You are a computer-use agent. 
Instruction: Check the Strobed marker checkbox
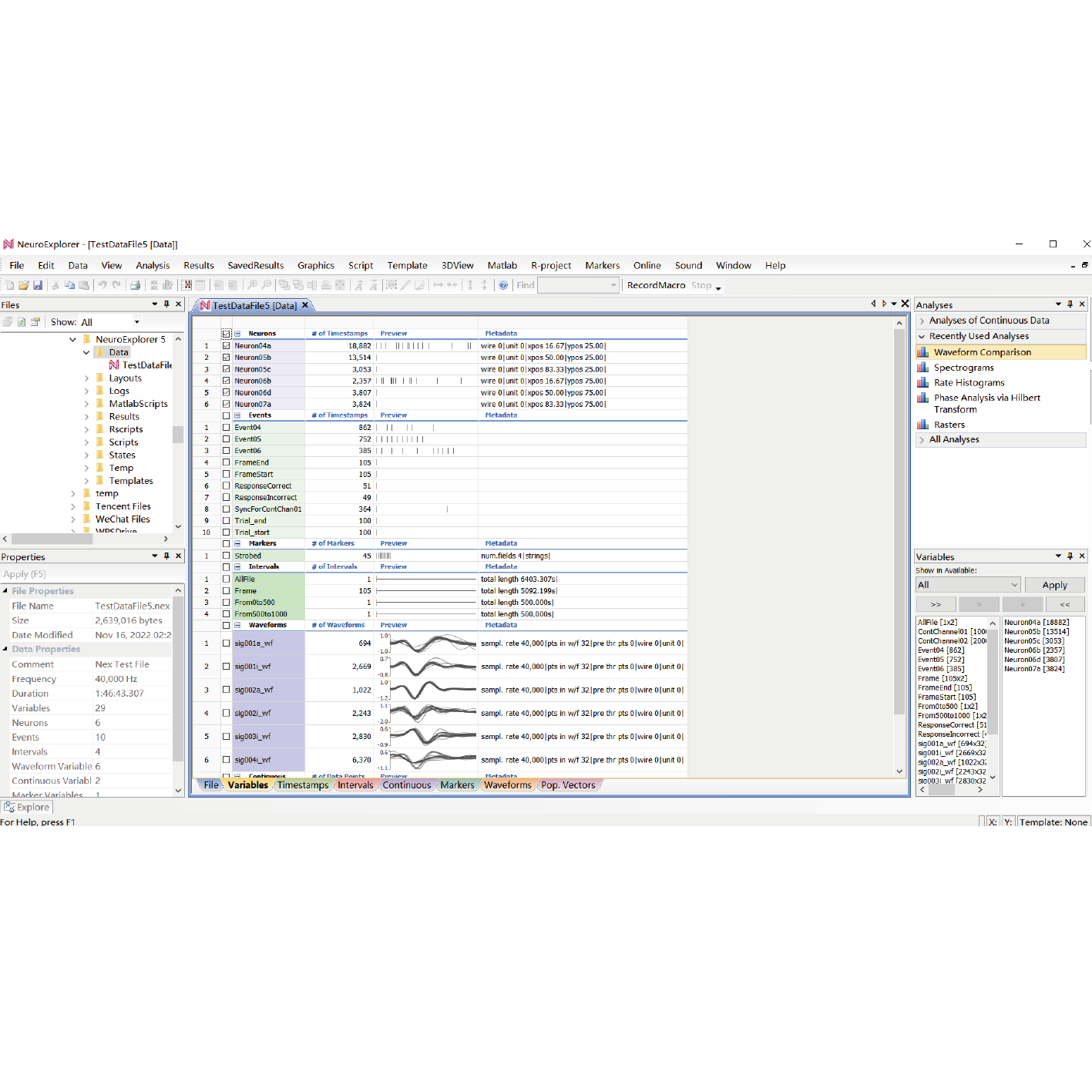[226, 556]
